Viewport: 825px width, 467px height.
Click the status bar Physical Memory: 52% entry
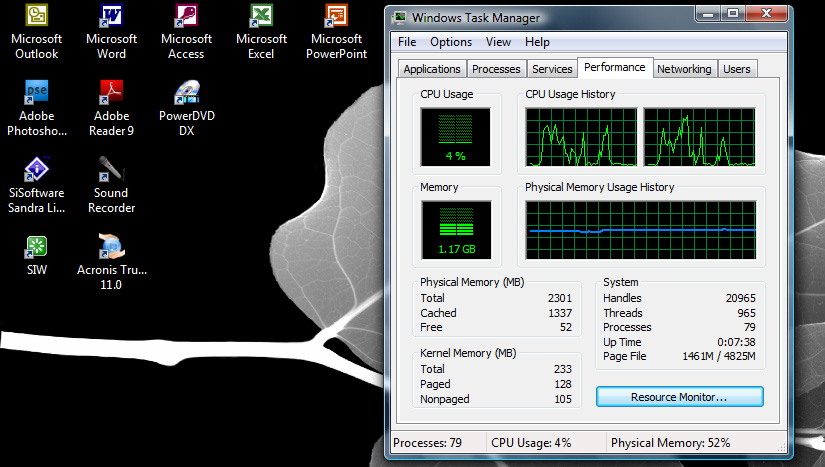(x=670, y=443)
